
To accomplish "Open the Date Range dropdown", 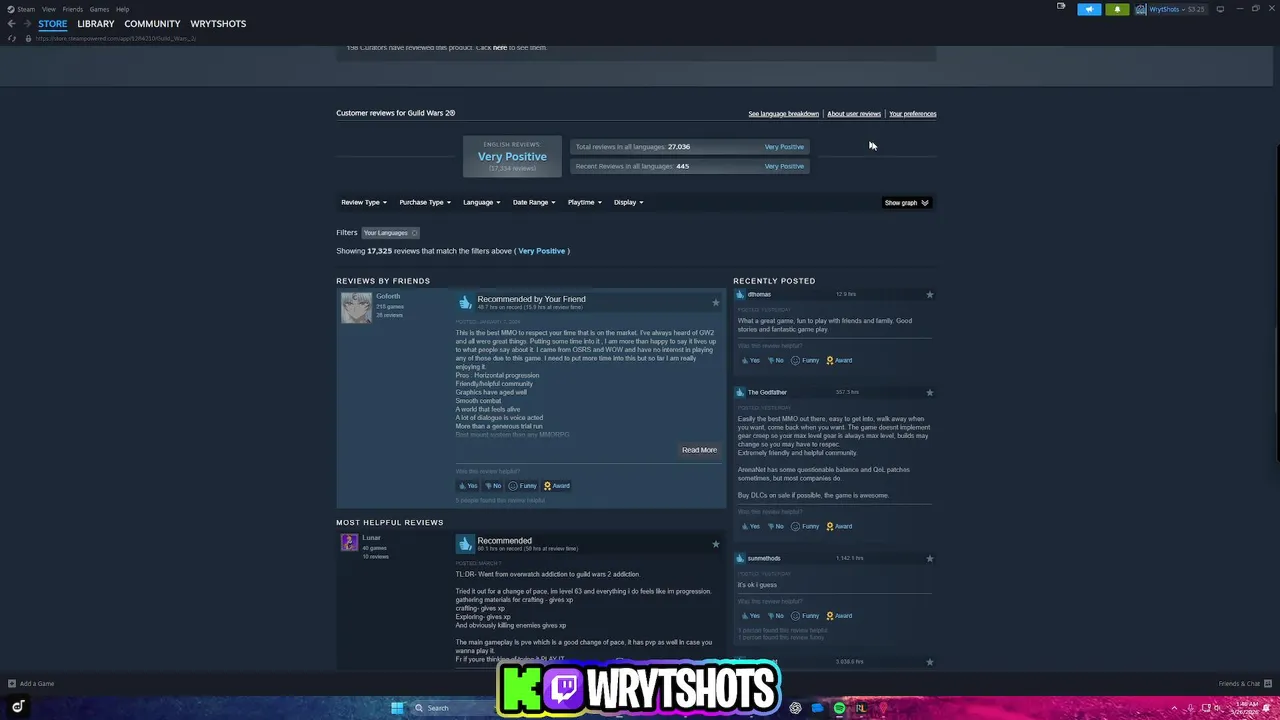I will point(534,202).
